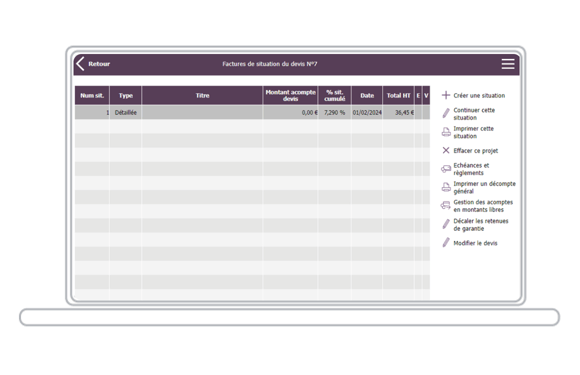The image size is (580, 375).
Task: Go back using the Retour label
Action: click(x=99, y=64)
